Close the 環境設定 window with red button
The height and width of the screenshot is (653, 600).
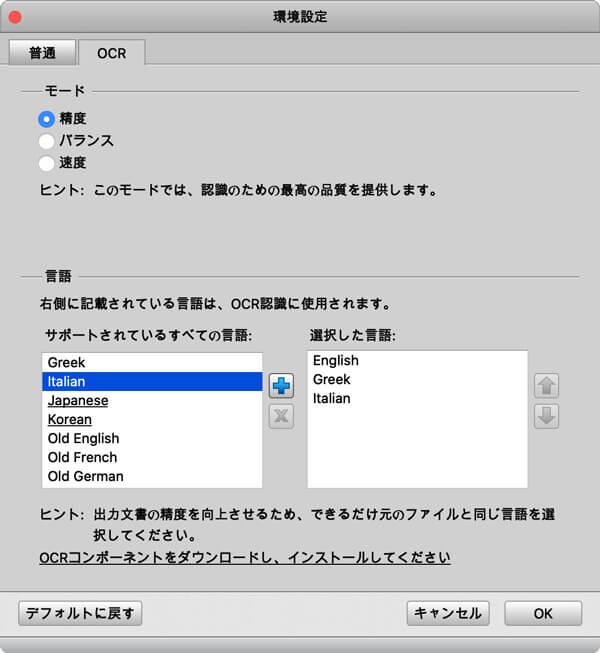click(x=15, y=17)
